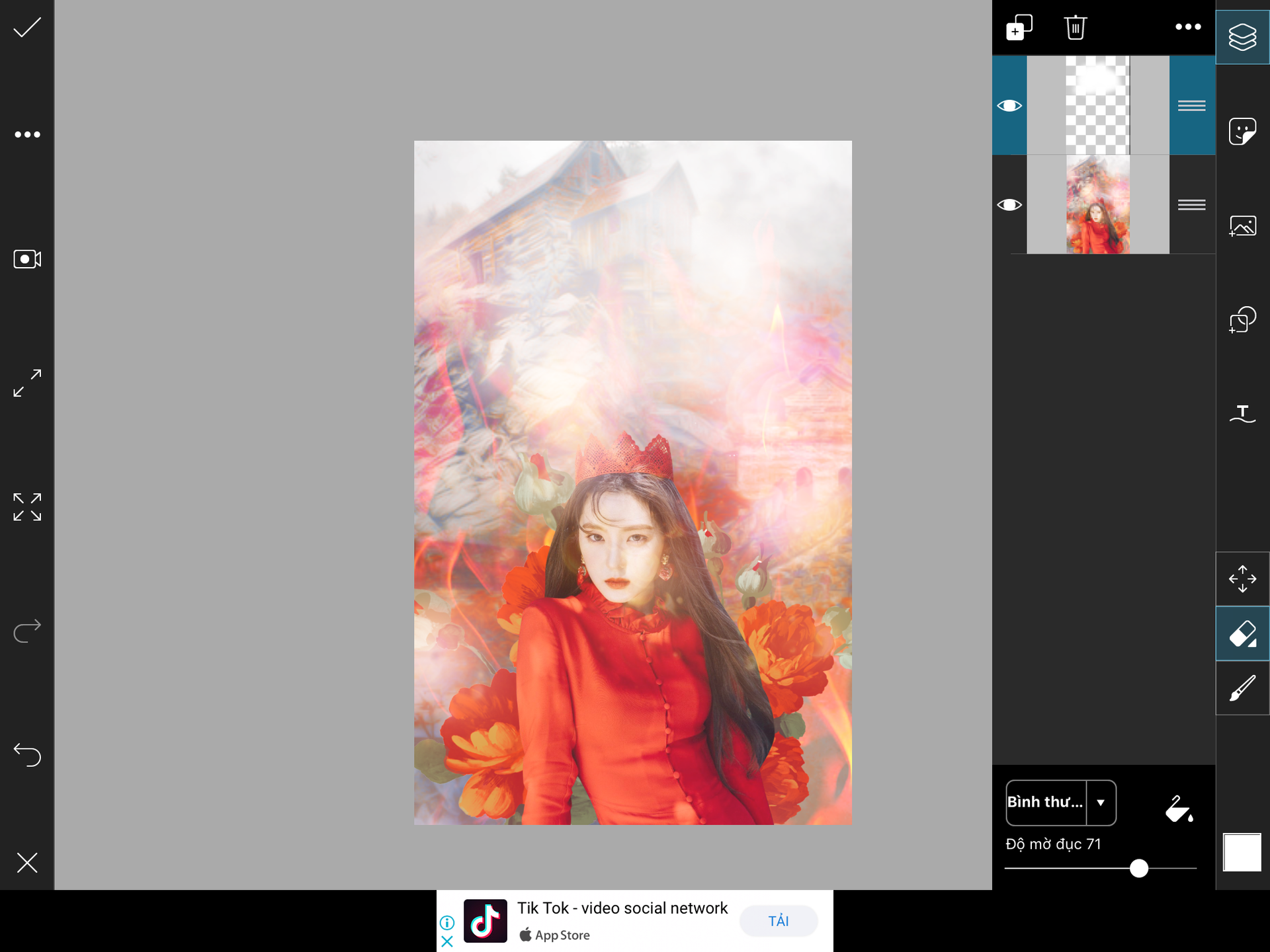Open the layer panel more-options dots

pyautogui.click(x=1188, y=27)
